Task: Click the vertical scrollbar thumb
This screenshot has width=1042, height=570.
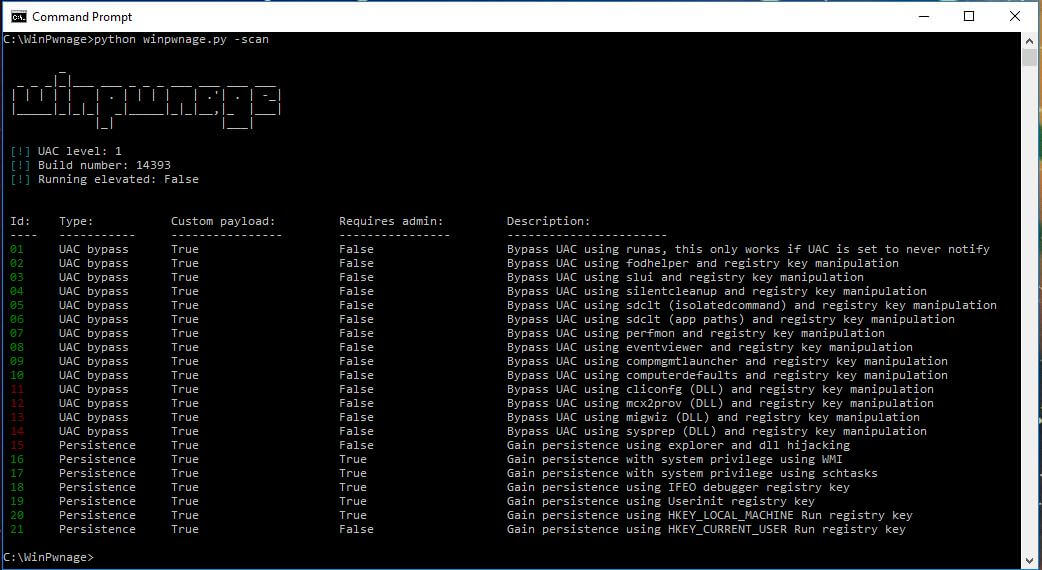Action: click(1030, 57)
